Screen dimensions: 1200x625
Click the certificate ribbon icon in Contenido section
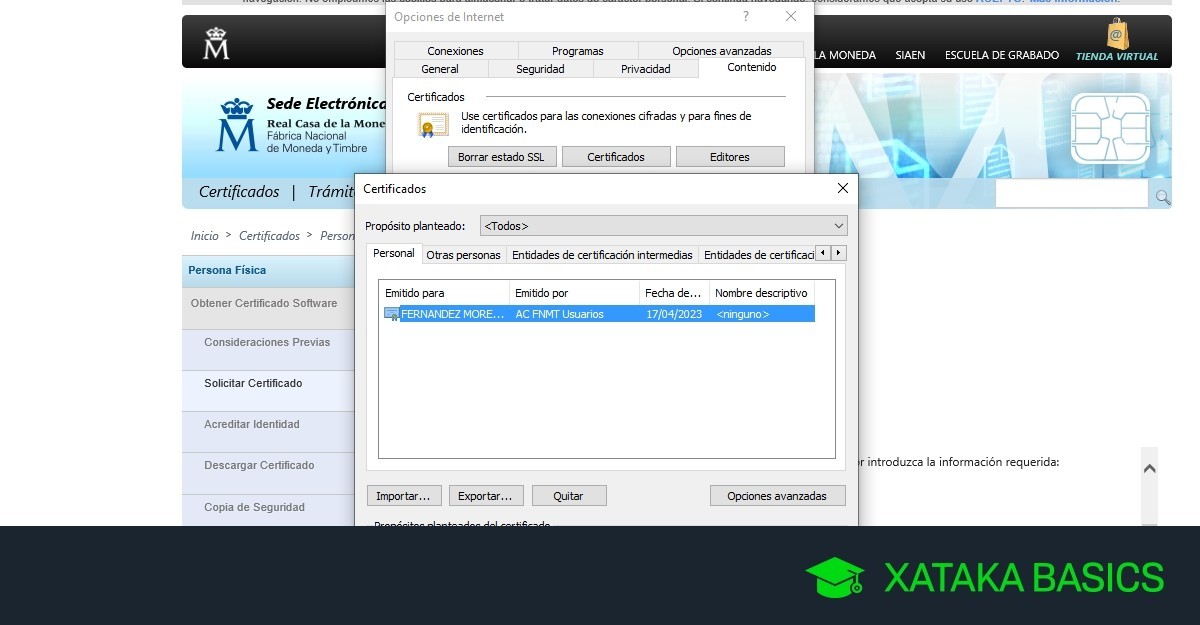click(x=432, y=122)
